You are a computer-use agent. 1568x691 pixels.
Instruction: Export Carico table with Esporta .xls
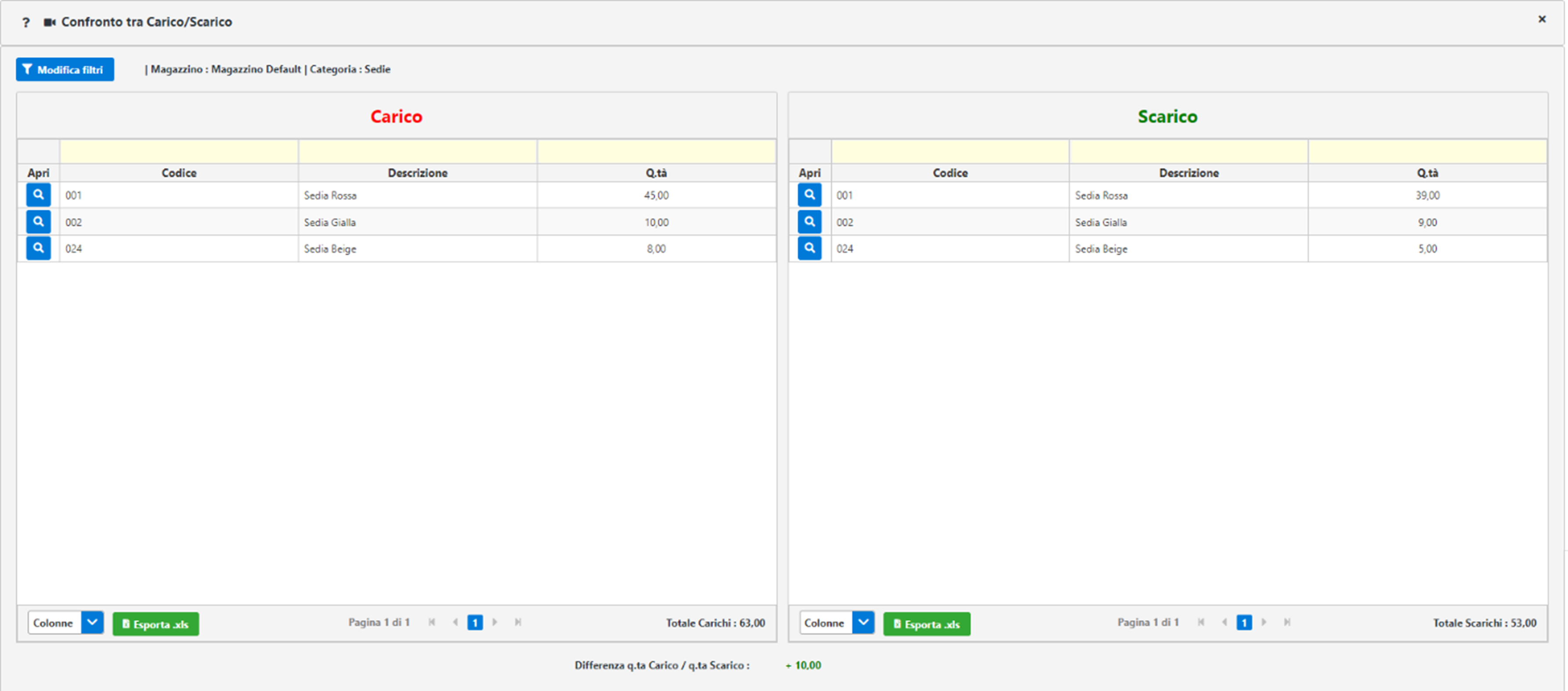pos(156,624)
